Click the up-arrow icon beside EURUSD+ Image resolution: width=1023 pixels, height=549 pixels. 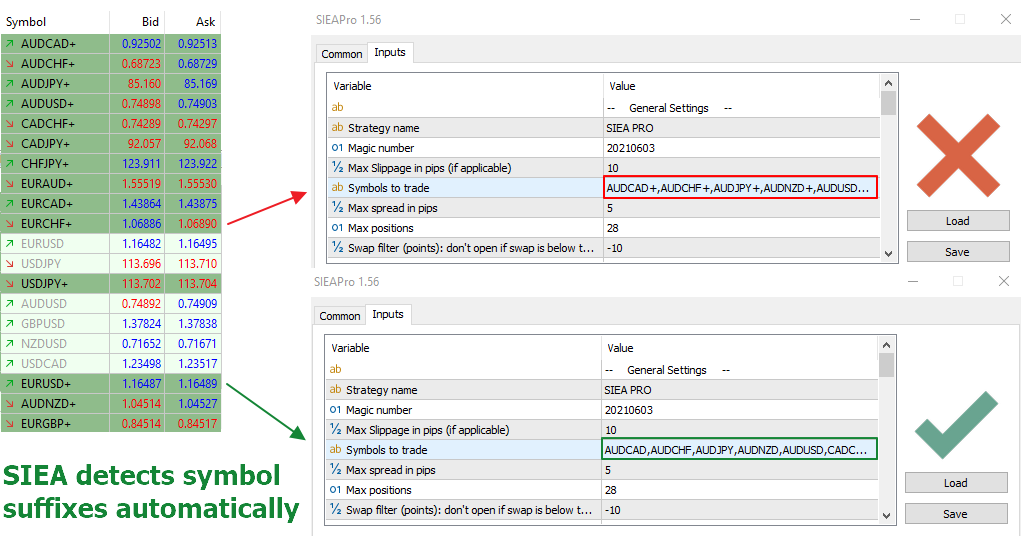(10, 383)
